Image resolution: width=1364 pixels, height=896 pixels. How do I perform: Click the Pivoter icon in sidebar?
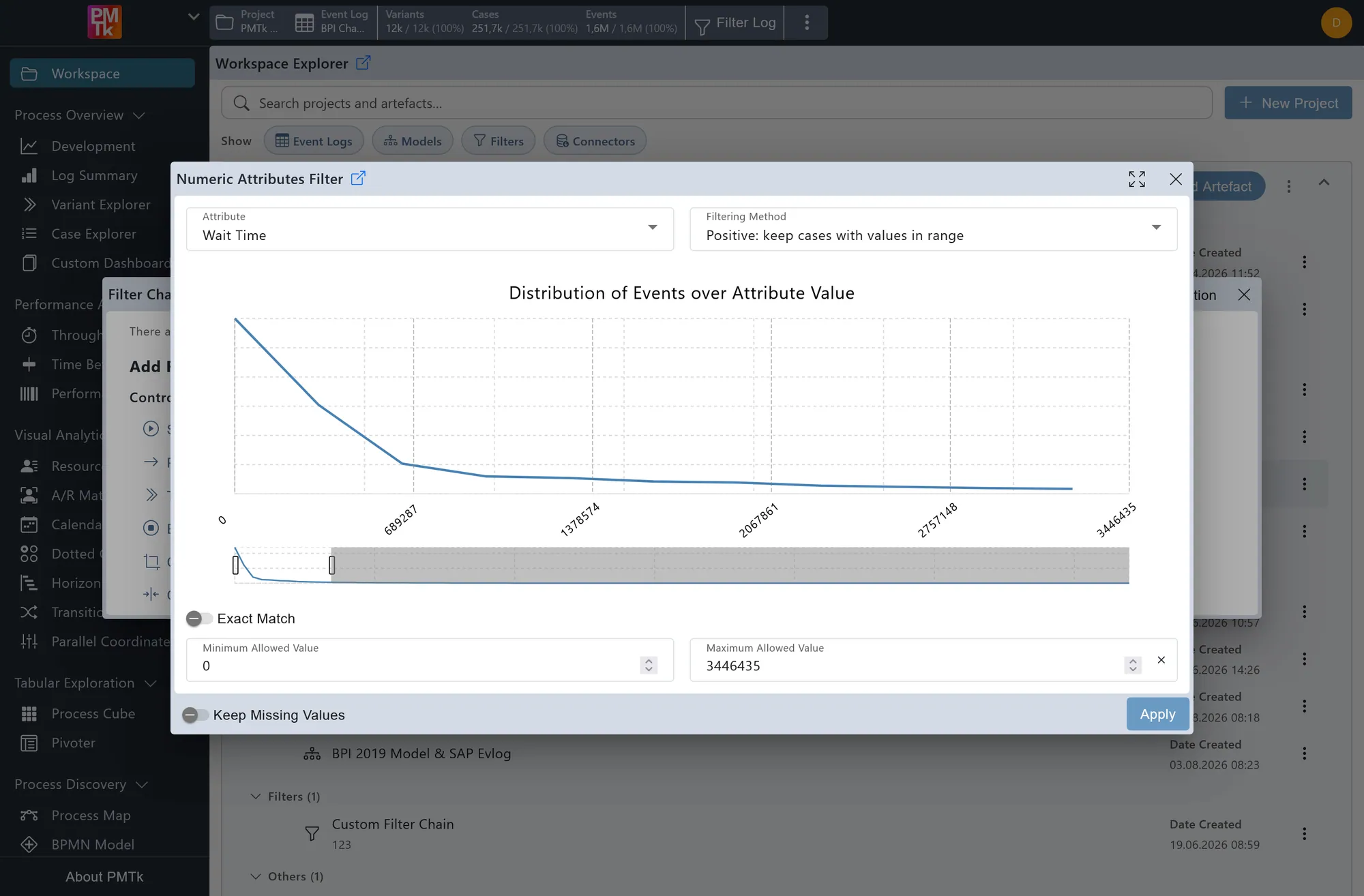(x=29, y=743)
